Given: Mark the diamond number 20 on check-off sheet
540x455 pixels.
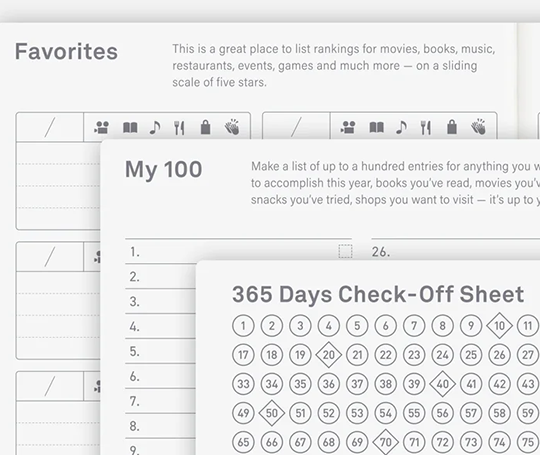Looking at the screenshot, I should pyautogui.click(x=329, y=355).
